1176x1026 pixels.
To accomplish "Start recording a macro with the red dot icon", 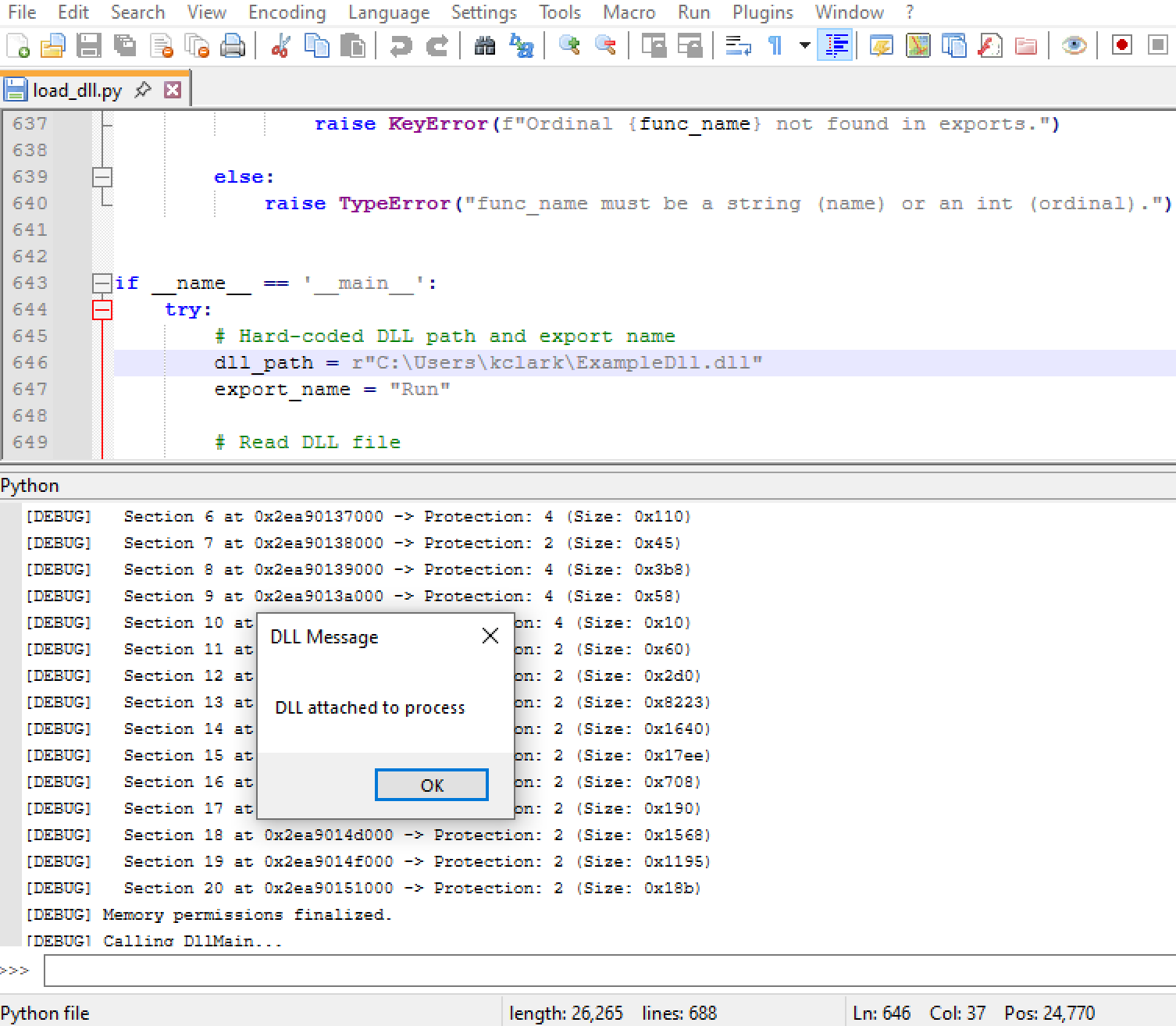I will pyautogui.click(x=1121, y=45).
